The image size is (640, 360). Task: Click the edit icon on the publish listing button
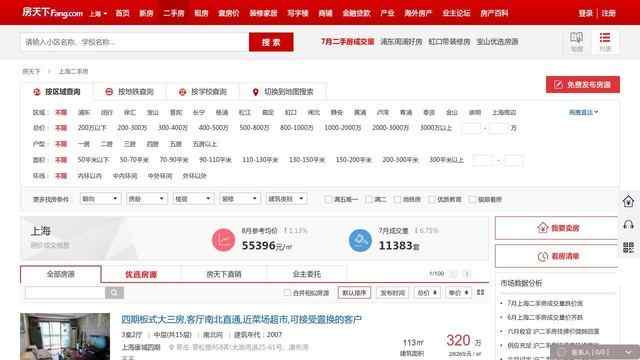558,84
